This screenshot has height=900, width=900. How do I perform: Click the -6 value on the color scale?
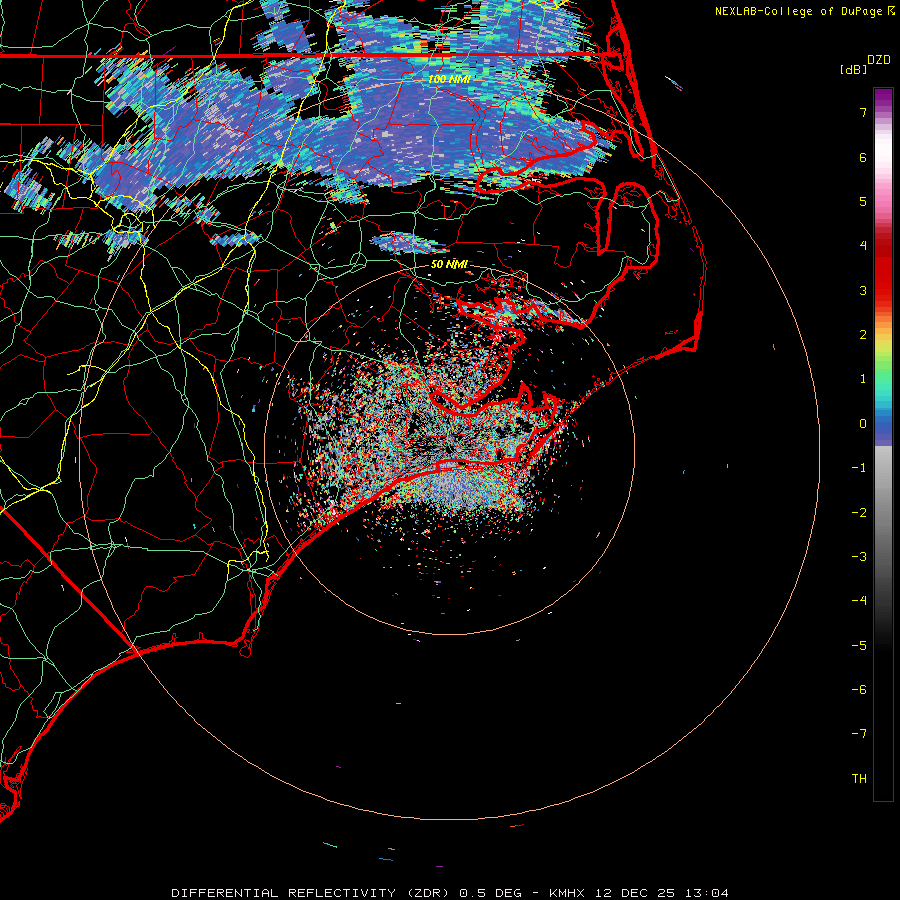[859, 690]
